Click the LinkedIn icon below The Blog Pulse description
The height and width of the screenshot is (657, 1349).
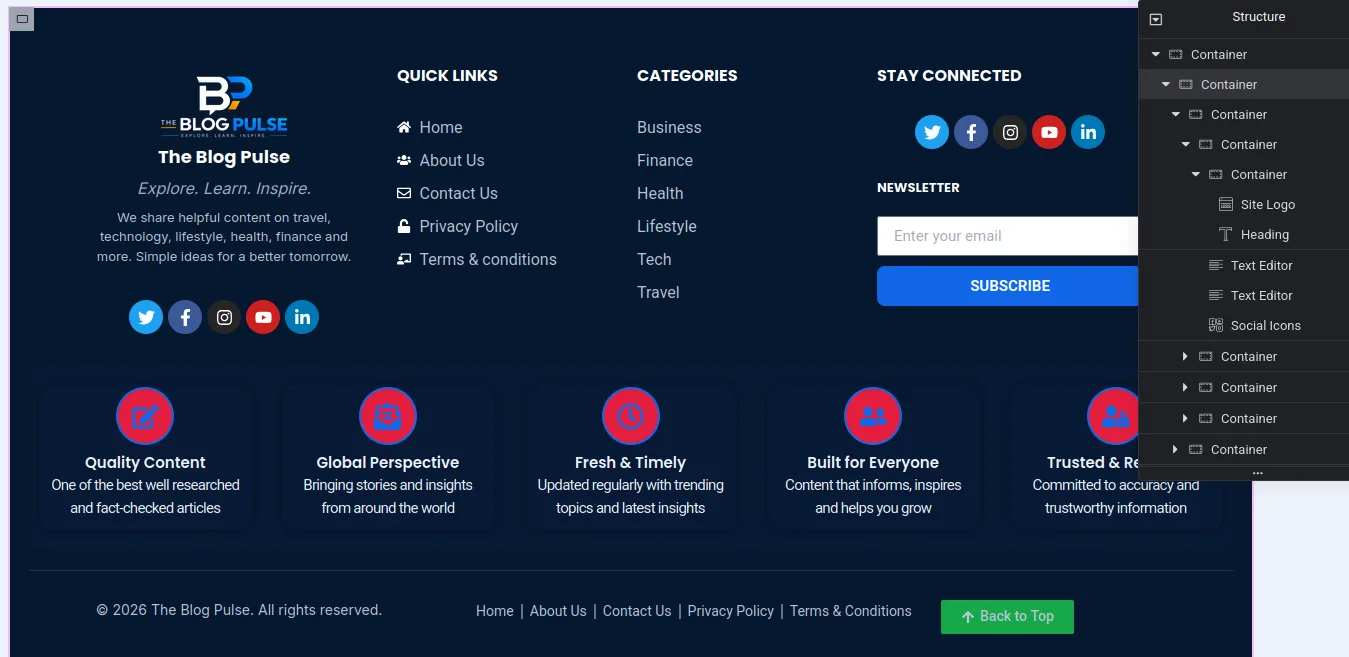coord(302,317)
